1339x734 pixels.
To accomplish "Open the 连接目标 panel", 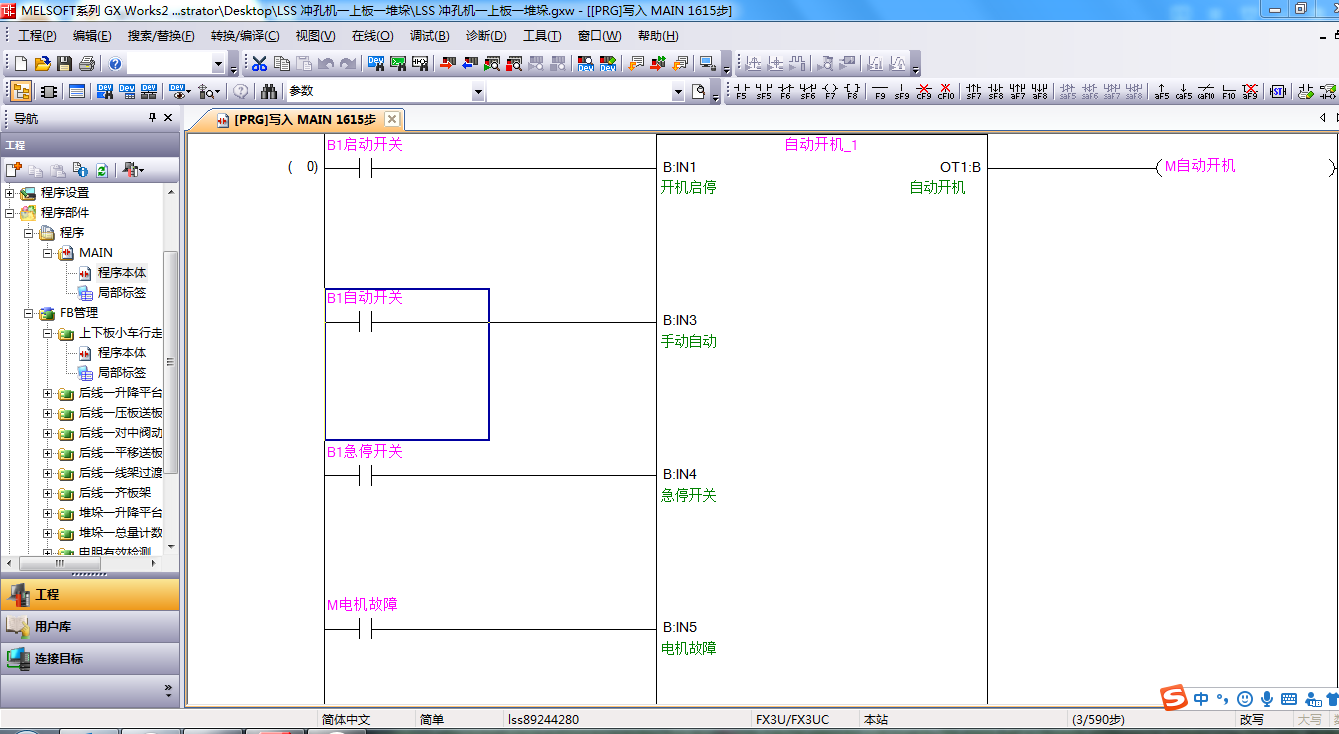I will (x=58, y=659).
